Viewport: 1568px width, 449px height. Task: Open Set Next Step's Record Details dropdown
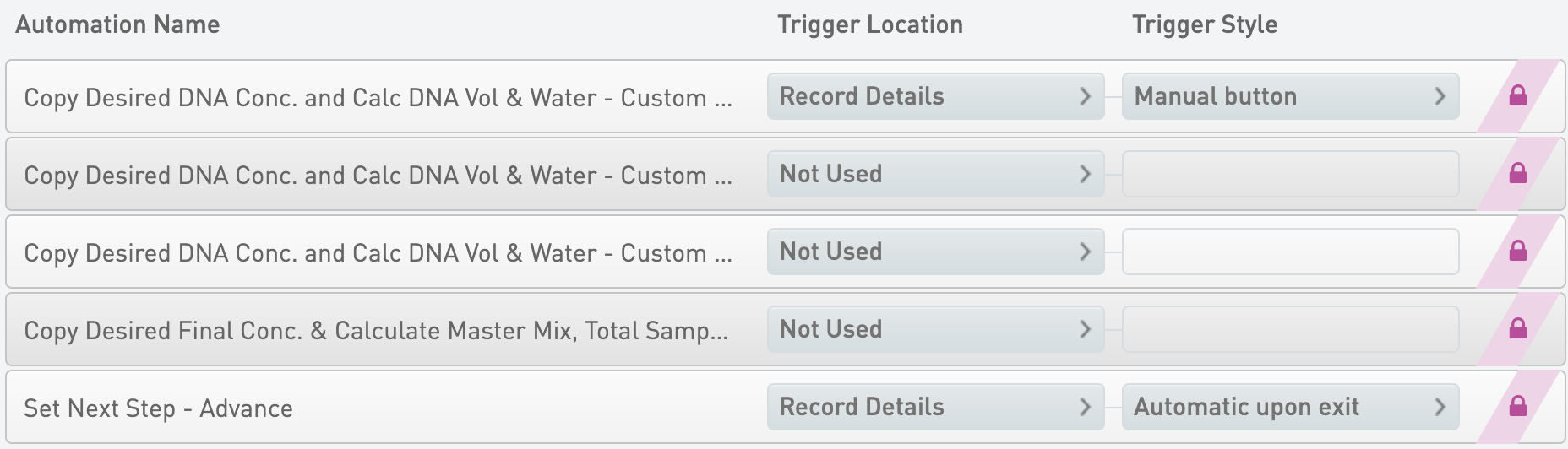pos(935,407)
